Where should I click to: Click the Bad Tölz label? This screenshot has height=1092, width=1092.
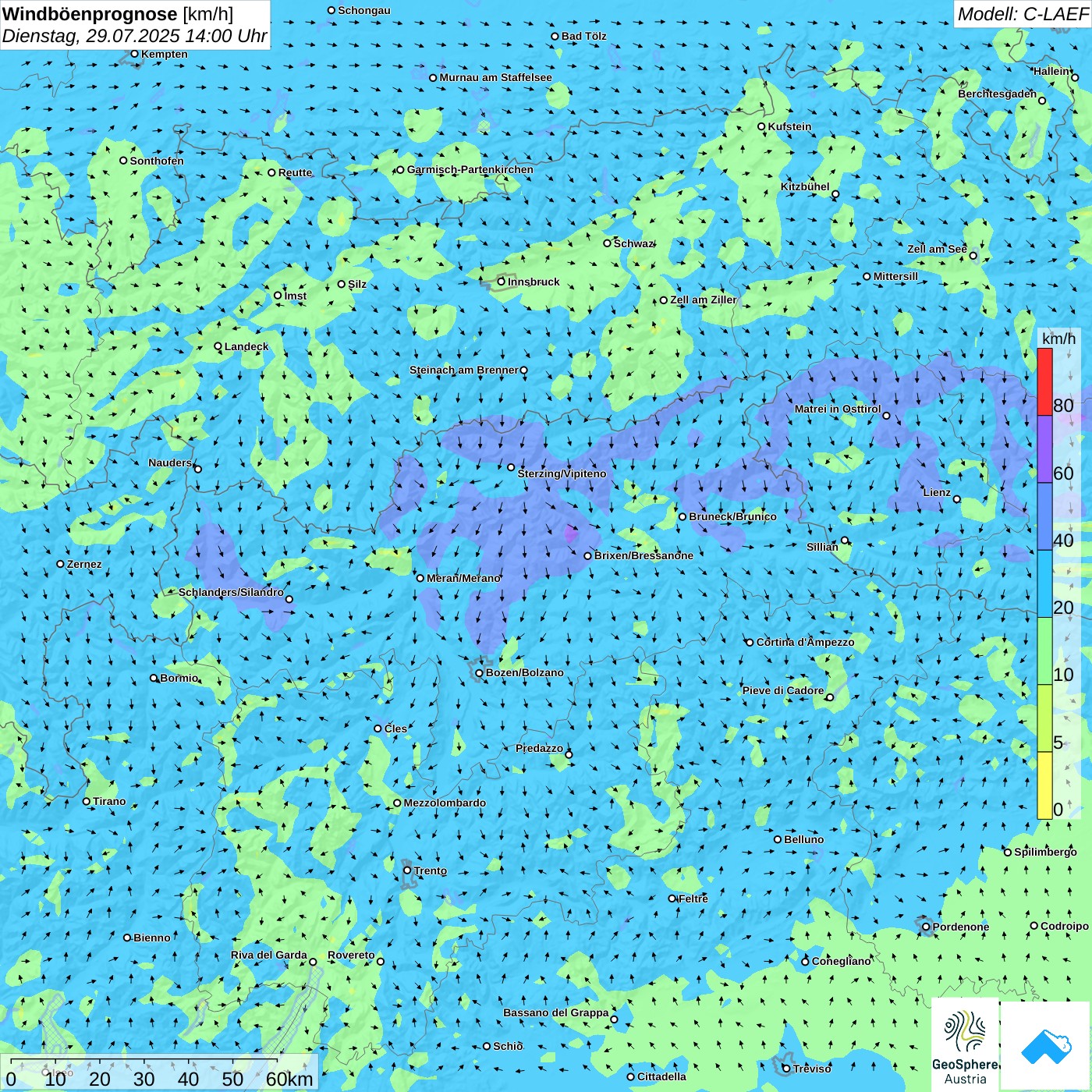click(583, 36)
